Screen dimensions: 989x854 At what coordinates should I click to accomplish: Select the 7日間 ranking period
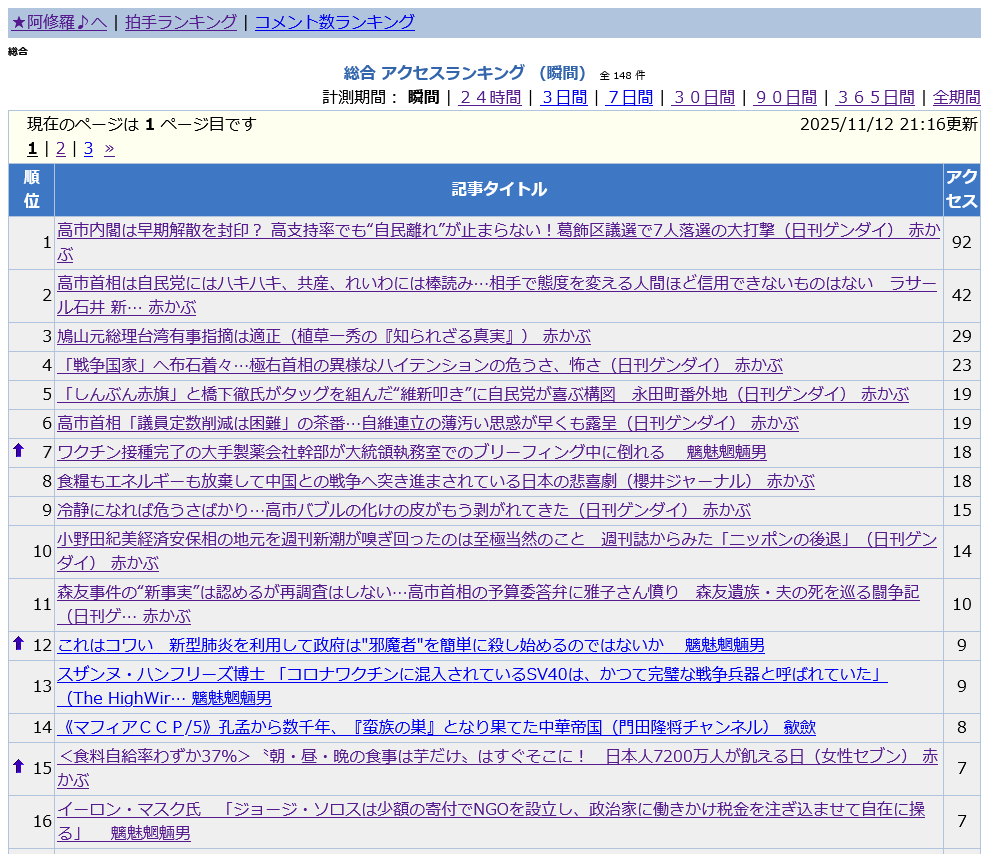pos(630,97)
